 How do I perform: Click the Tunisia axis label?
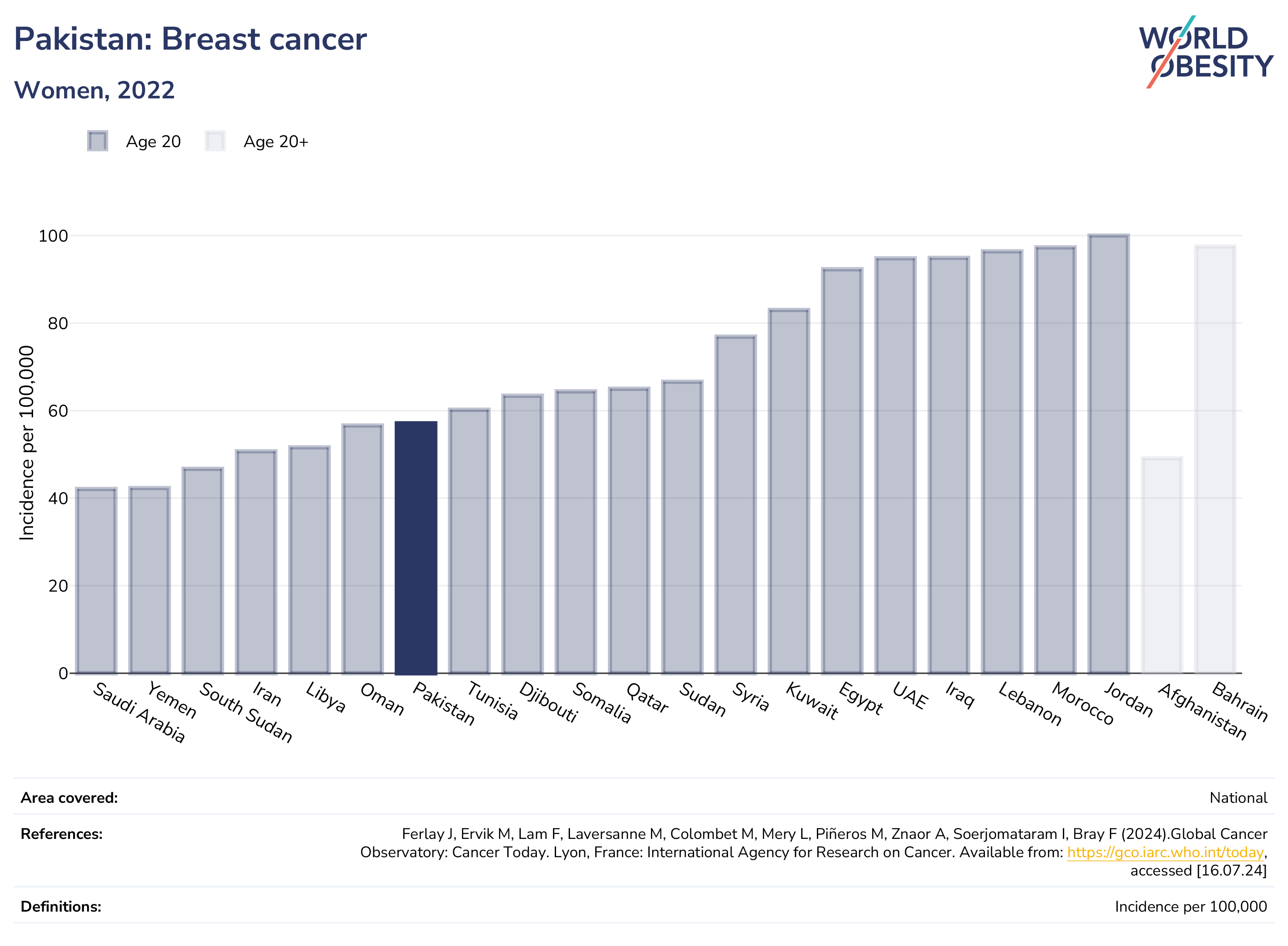pos(492,700)
